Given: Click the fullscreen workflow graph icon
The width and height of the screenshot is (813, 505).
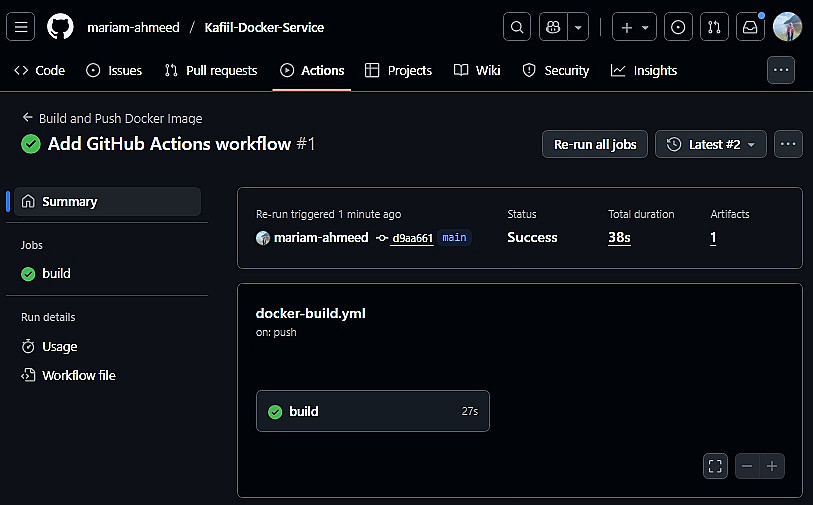Looking at the screenshot, I should [x=714, y=466].
